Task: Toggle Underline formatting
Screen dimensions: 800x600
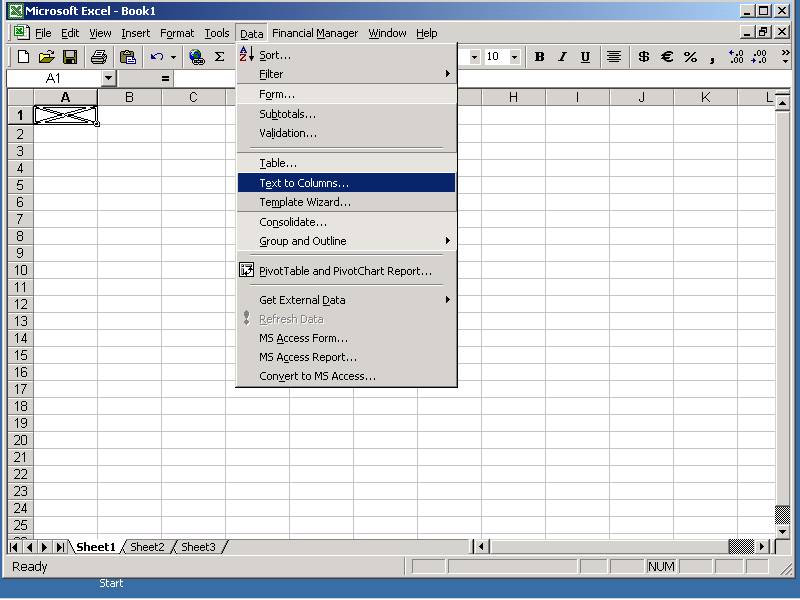Action: click(585, 57)
